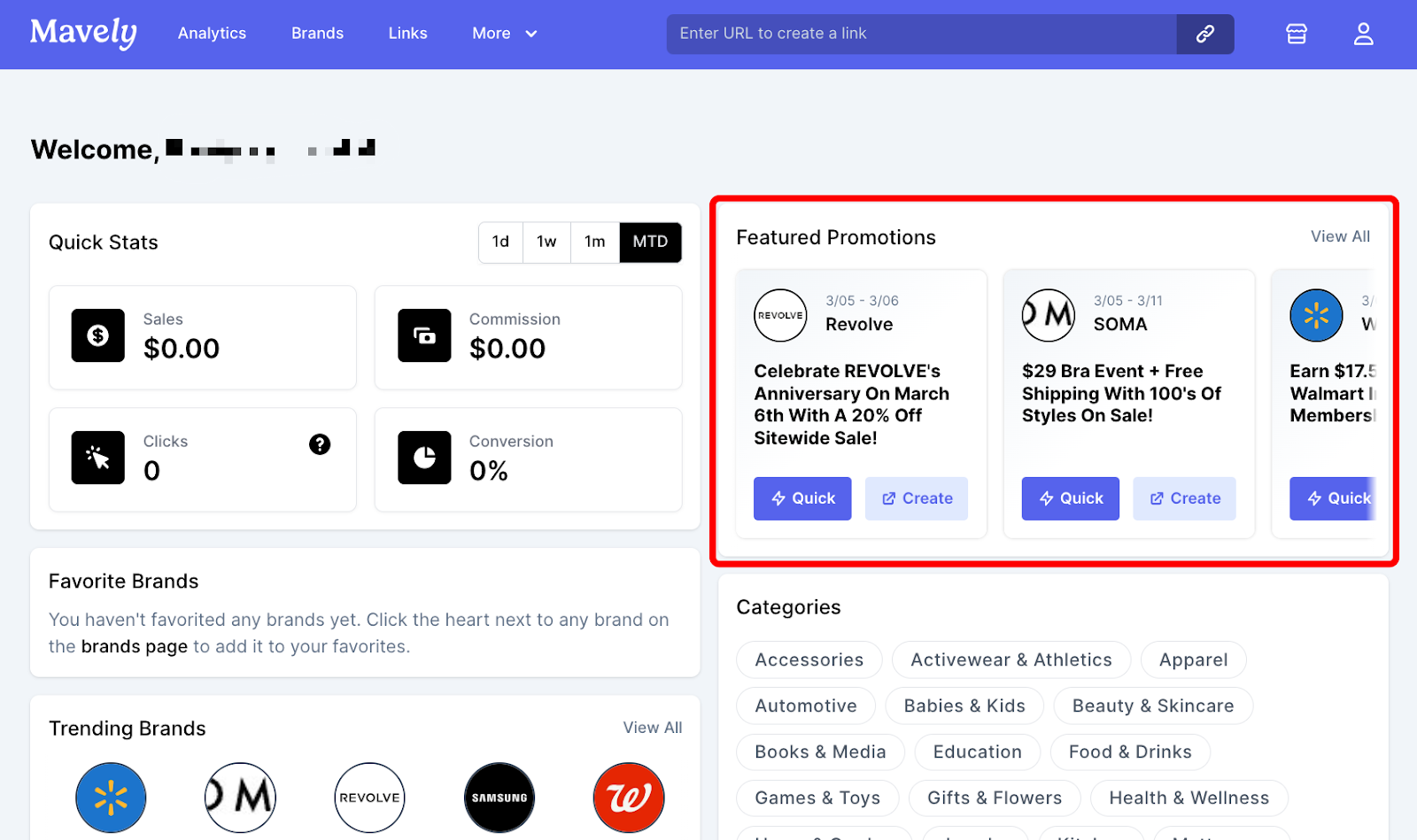This screenshot has width=1417, height=840.
Task: Choose the Beauty & Skincare category chip
Action: tap(1152, 705)
